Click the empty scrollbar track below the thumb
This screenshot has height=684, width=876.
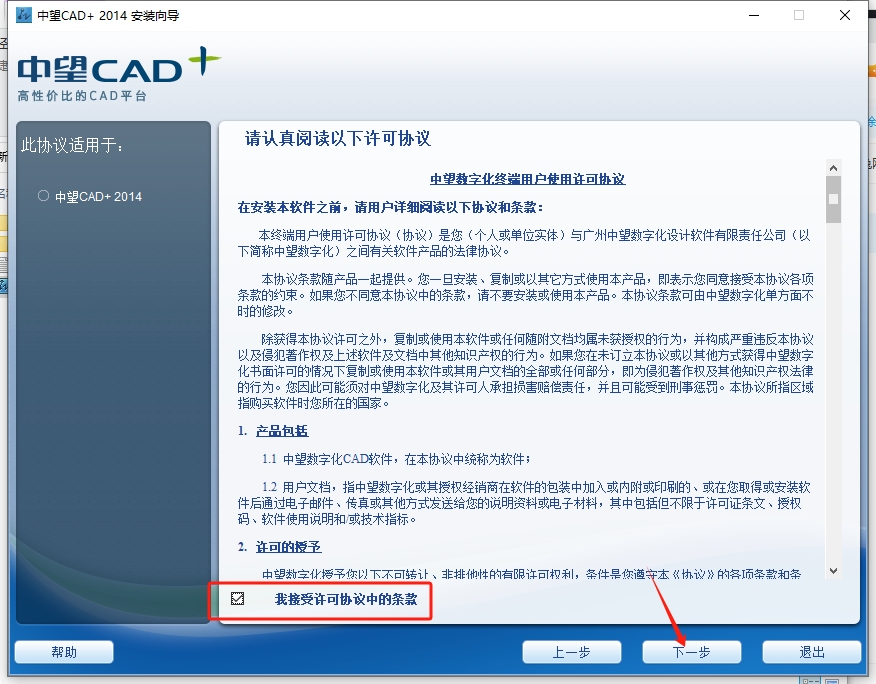pyautogui.click(x=832, y=400)
